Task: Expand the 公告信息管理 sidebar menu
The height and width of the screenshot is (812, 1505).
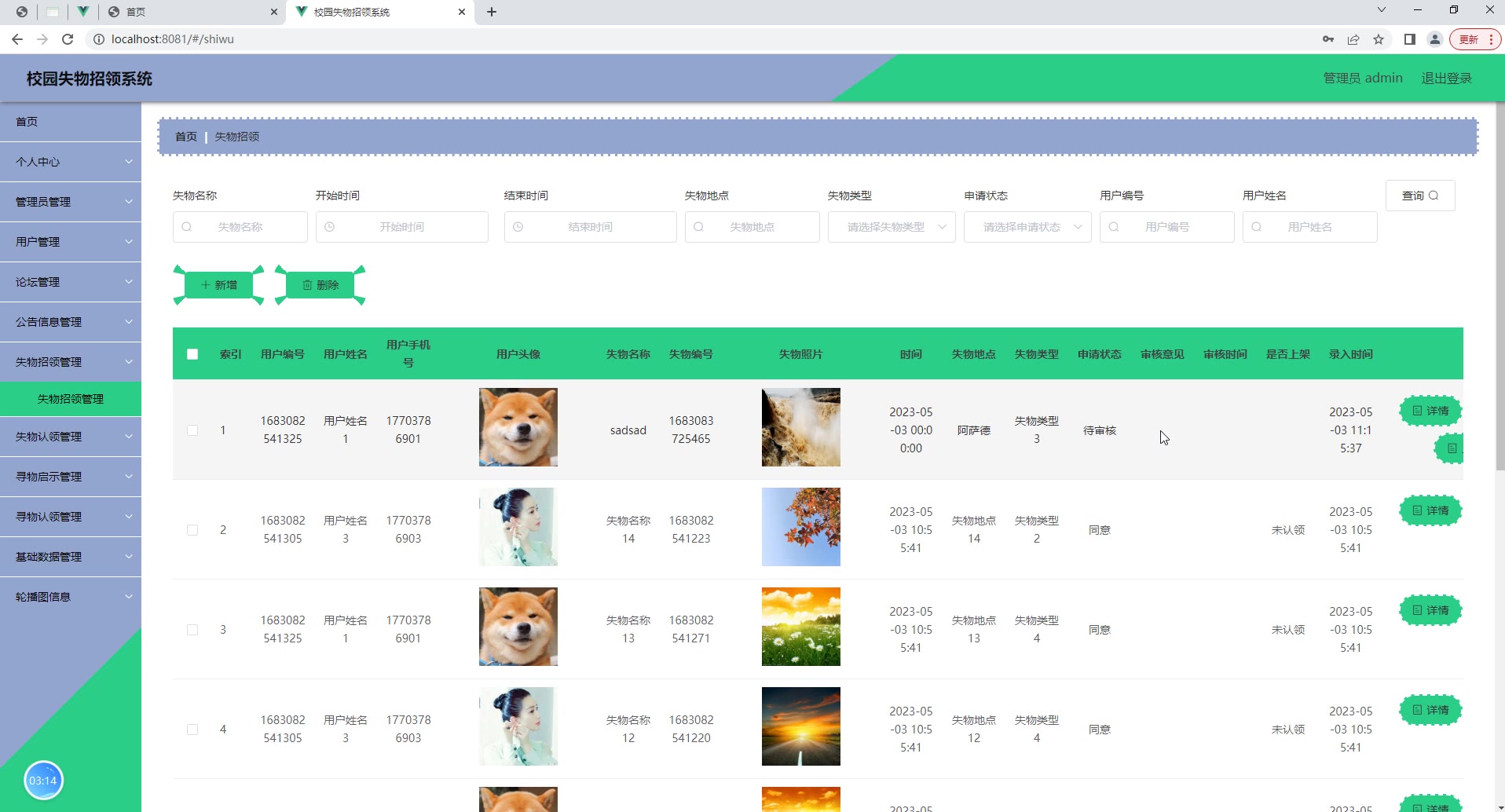Action: tap(71, 322)
